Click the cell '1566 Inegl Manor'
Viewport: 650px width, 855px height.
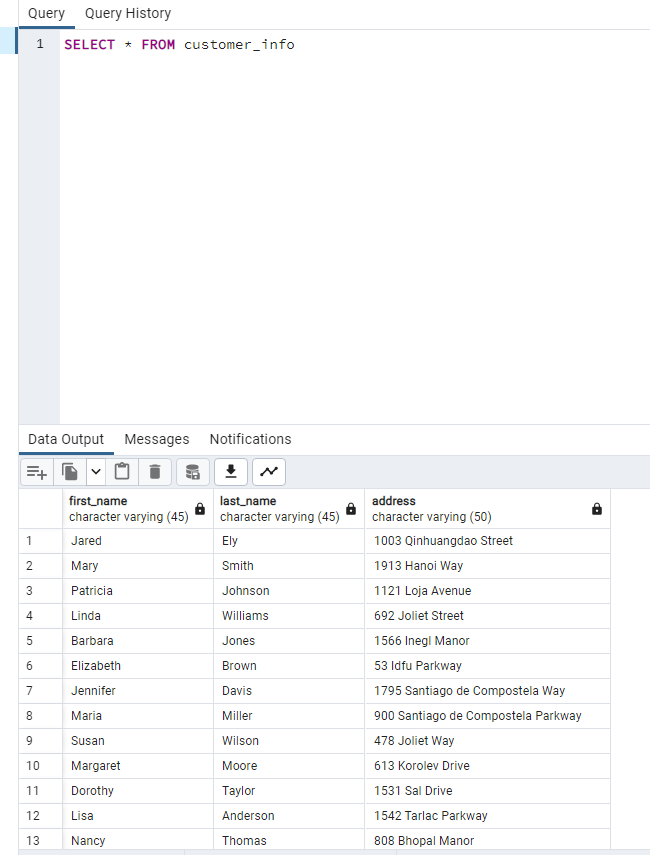click(488, 641)
